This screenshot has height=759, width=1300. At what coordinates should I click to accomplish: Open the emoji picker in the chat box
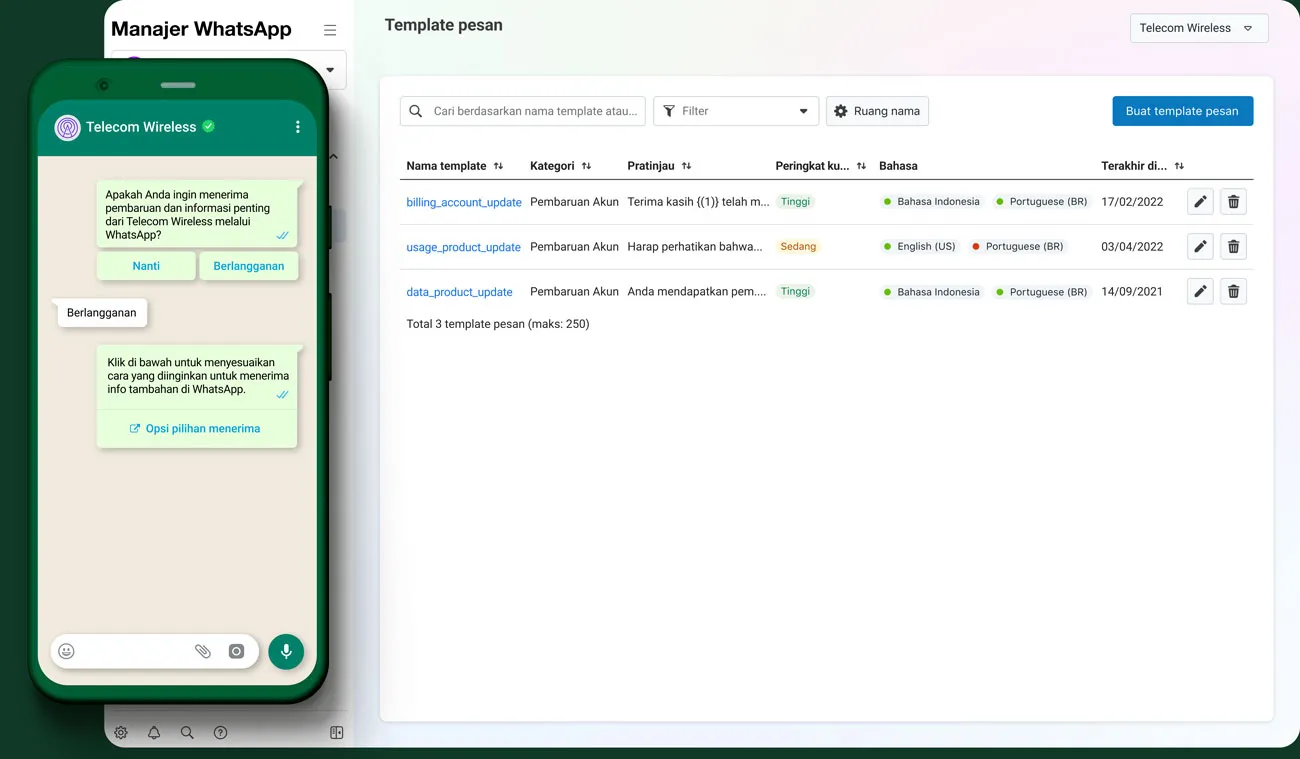[66, 650]
